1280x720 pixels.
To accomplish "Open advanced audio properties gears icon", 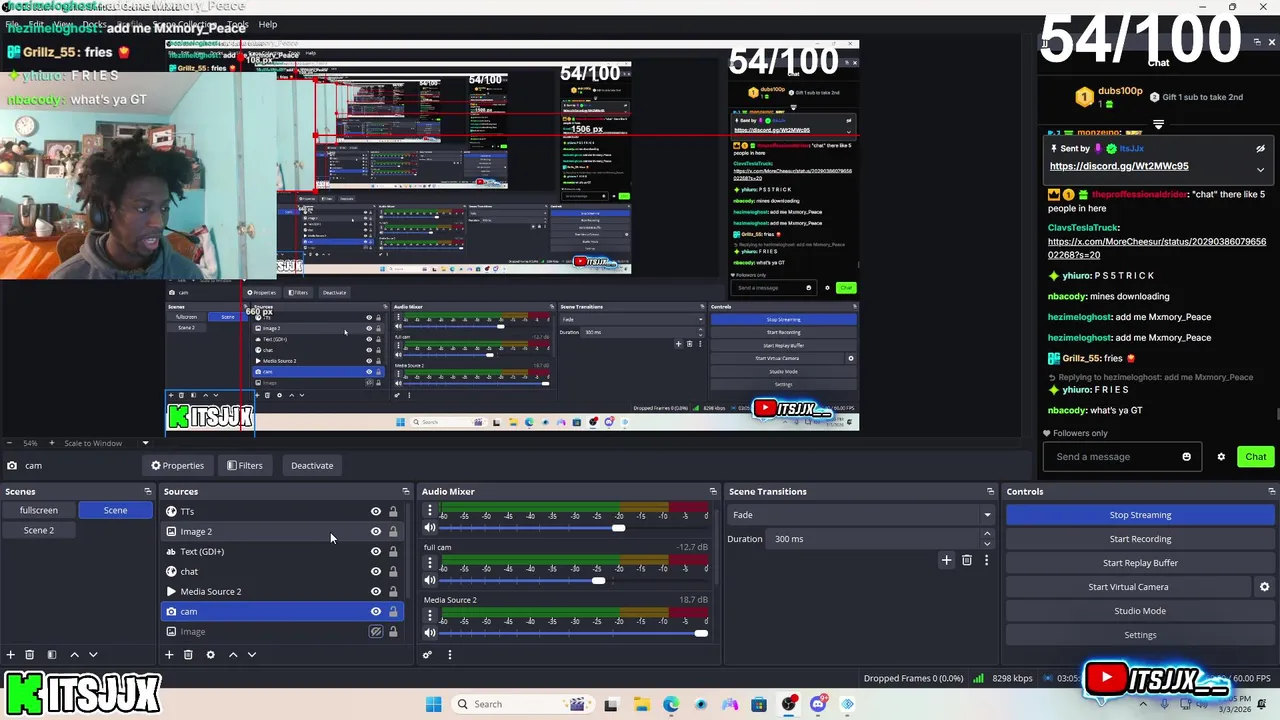I will (427, 655).
